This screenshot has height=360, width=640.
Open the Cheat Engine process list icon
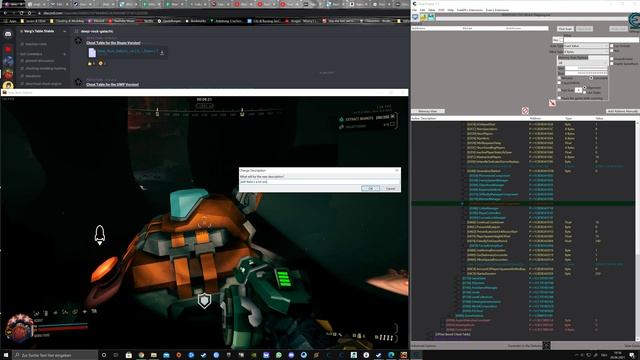coord(415,17)
